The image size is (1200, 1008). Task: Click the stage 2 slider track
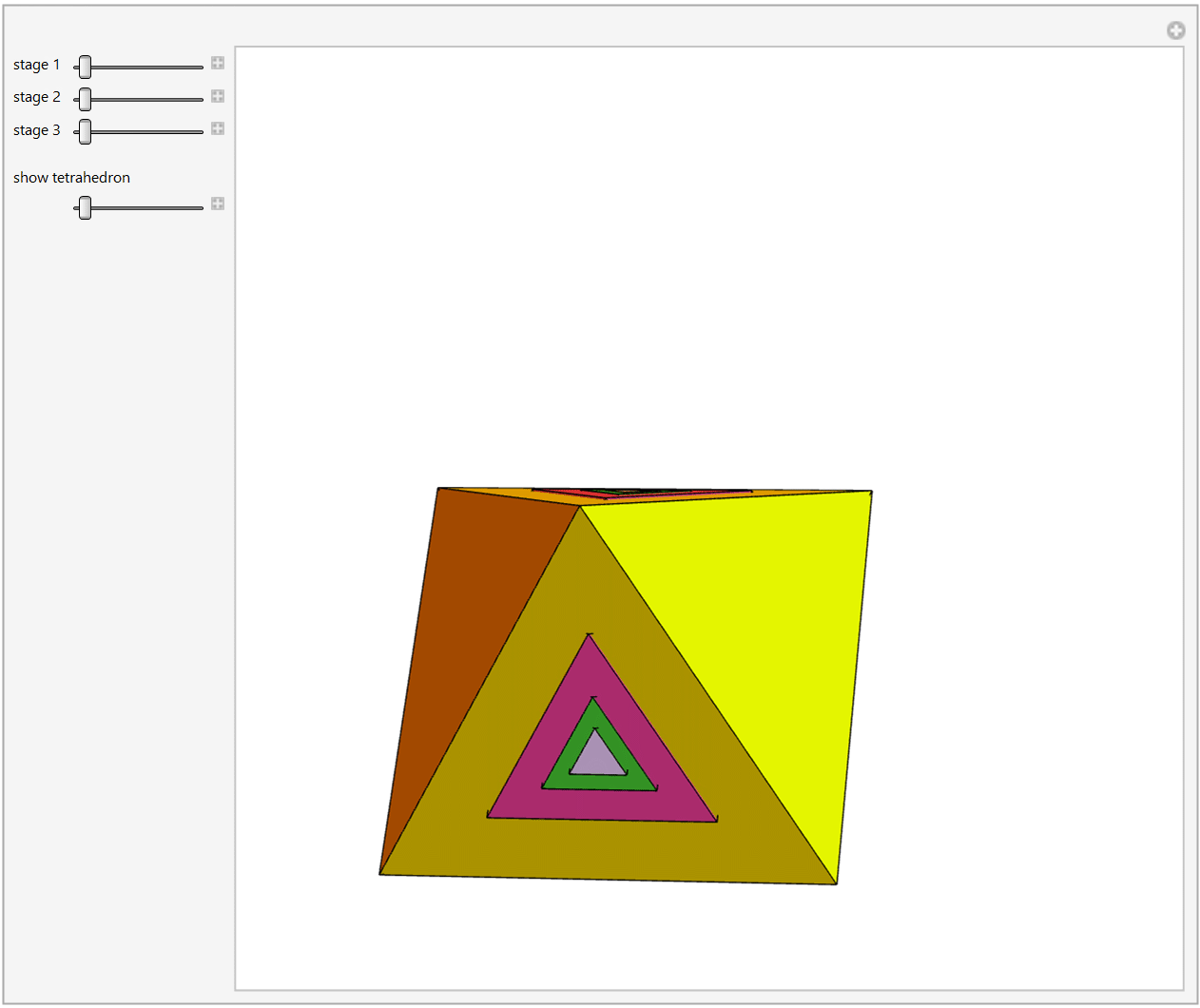click(x=139, y=99)
